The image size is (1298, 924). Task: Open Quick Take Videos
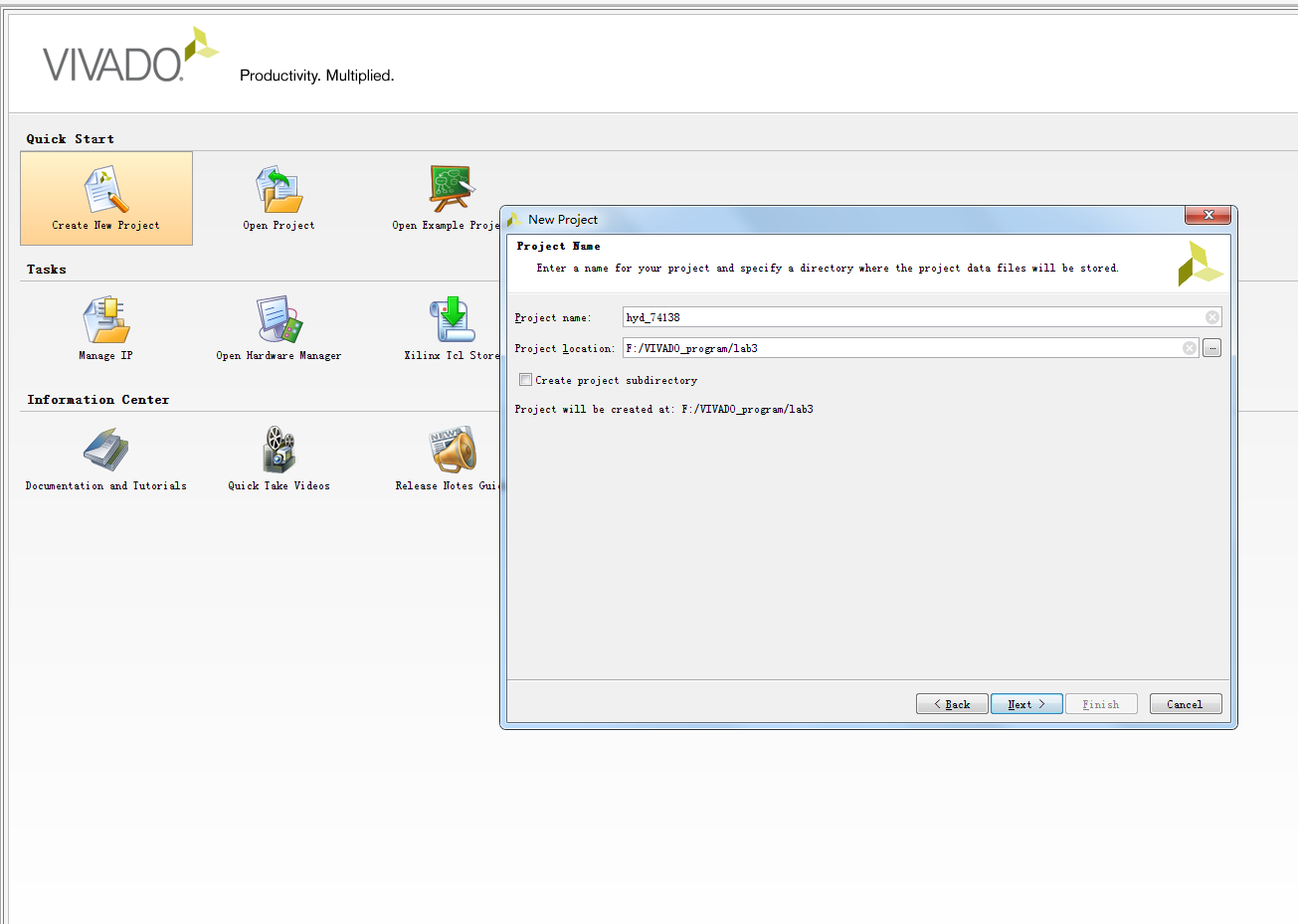coord(278,452)
